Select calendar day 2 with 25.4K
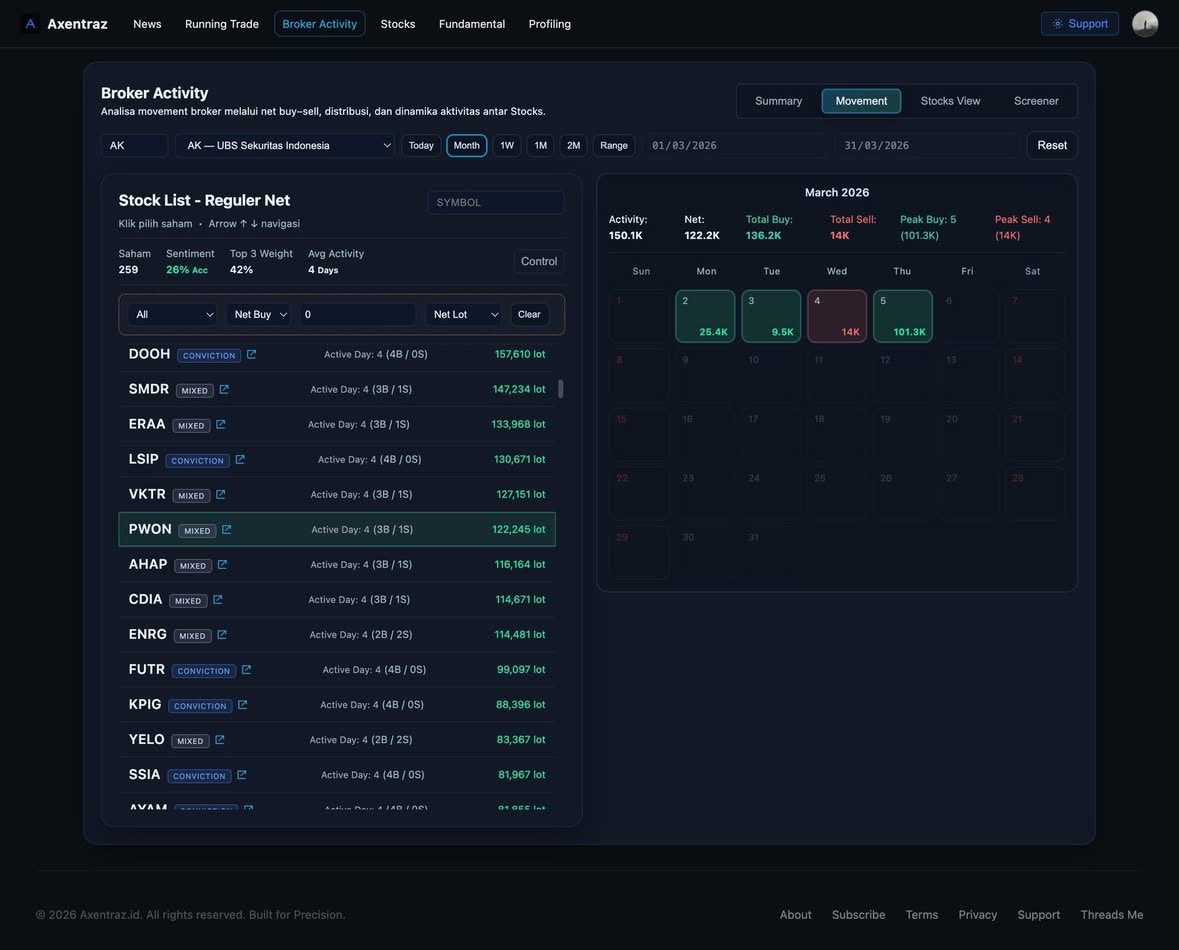This screenshot has width=1179, height=950. (705, 316)
